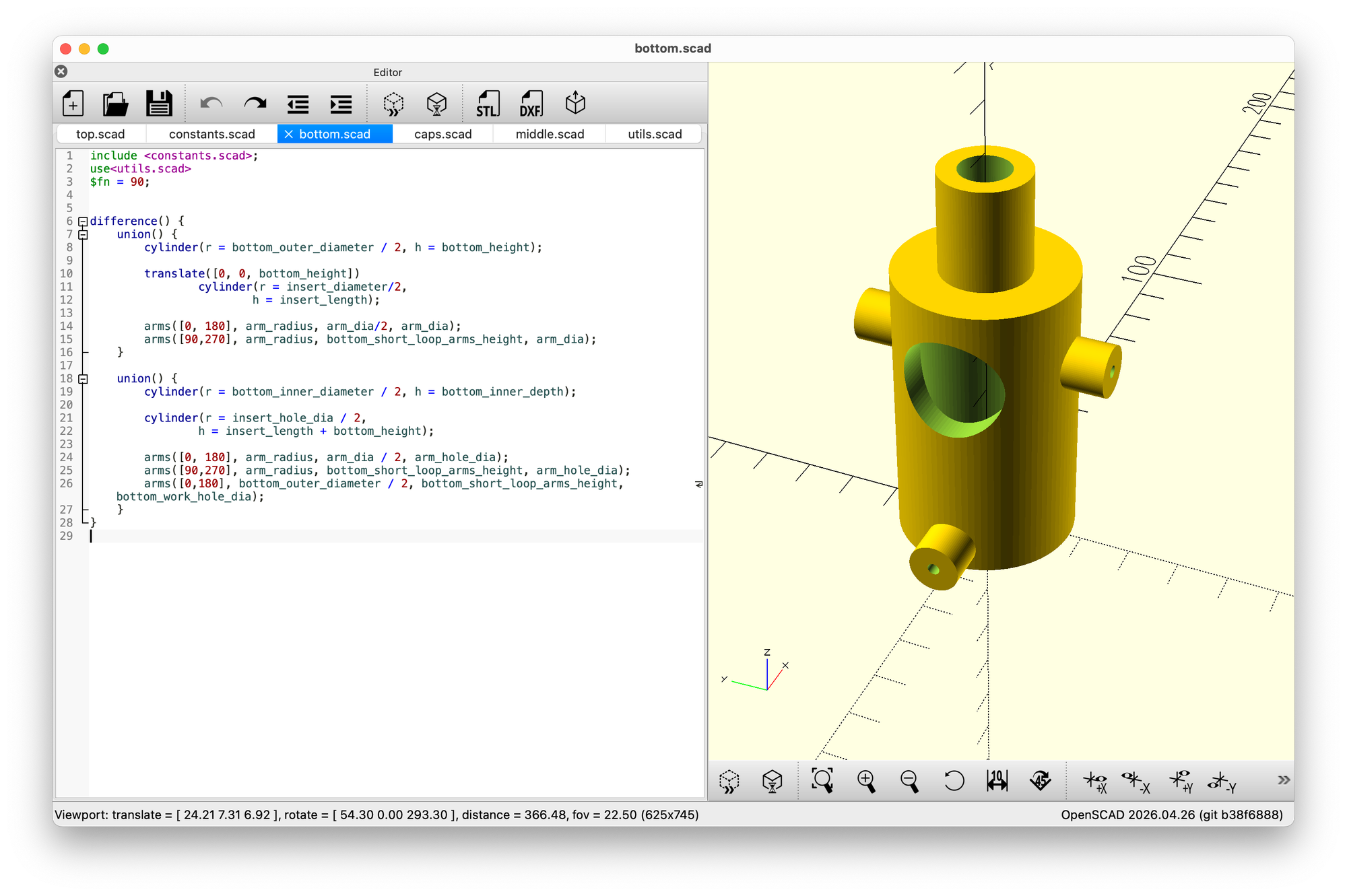The width and height of the screenshot is (1347, 896).
Task: Click the View All magnifier in viewport toolbar
Action: click(822, 780)
